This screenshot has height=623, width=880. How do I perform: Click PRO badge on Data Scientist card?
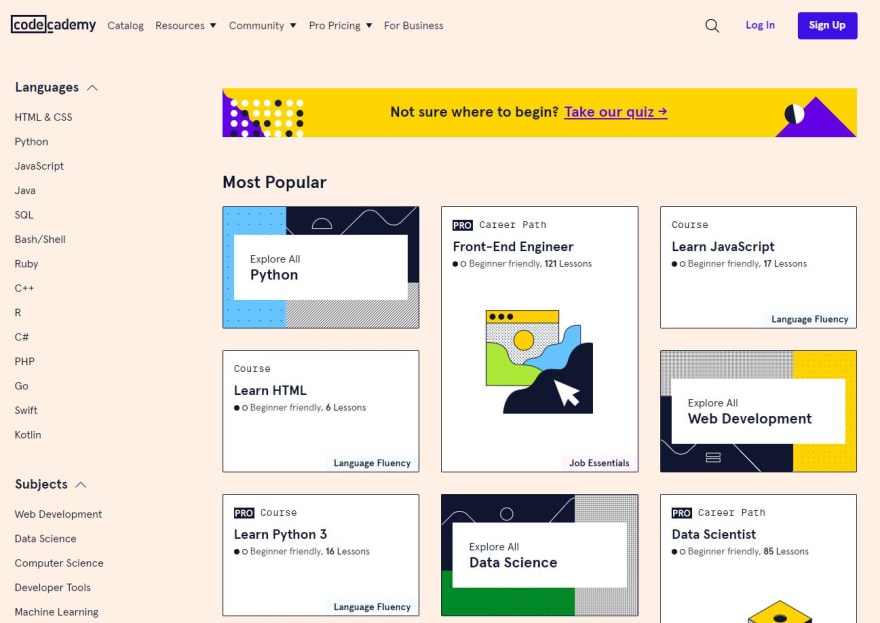[681, 513]
